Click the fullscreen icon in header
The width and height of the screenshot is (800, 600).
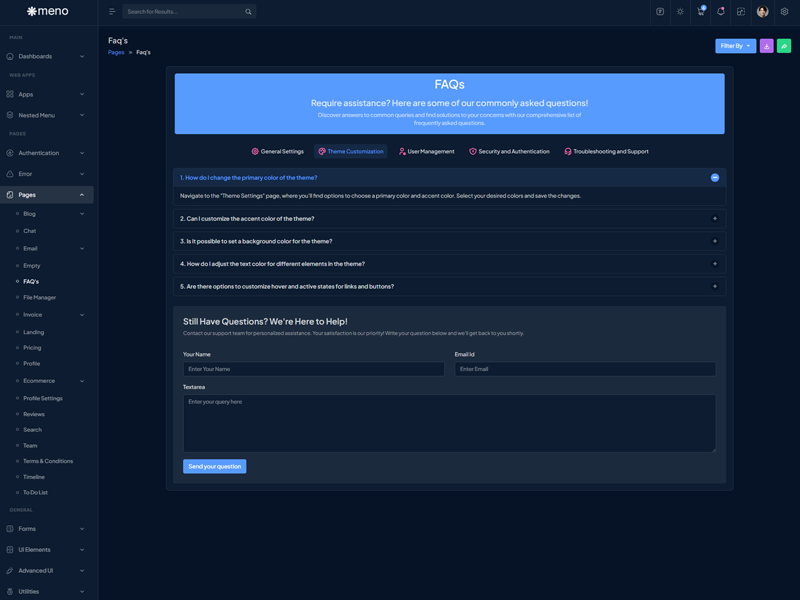pyautogui.click(x=741, y=12)
